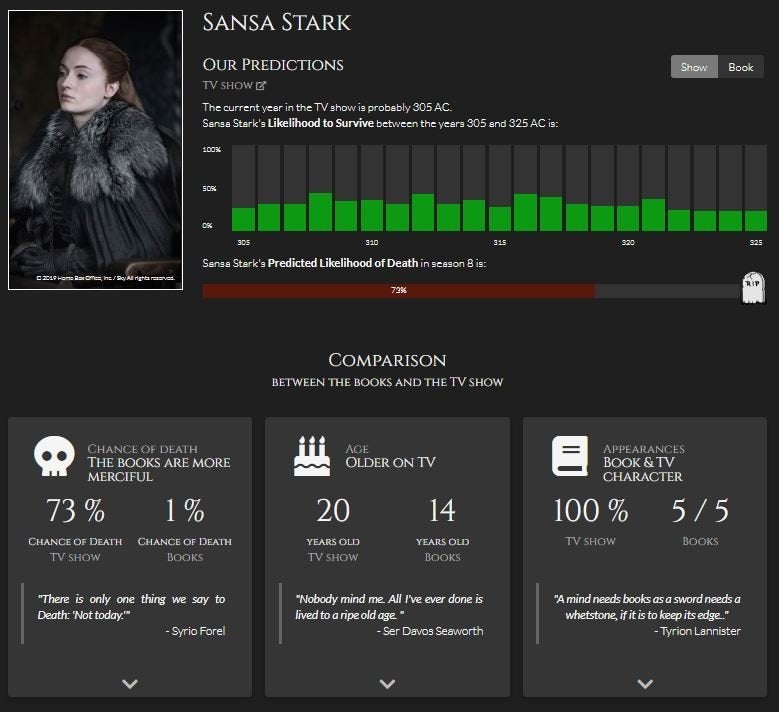
Task: Open the TV Show external link icon
Action: click(x=261, y=85)
